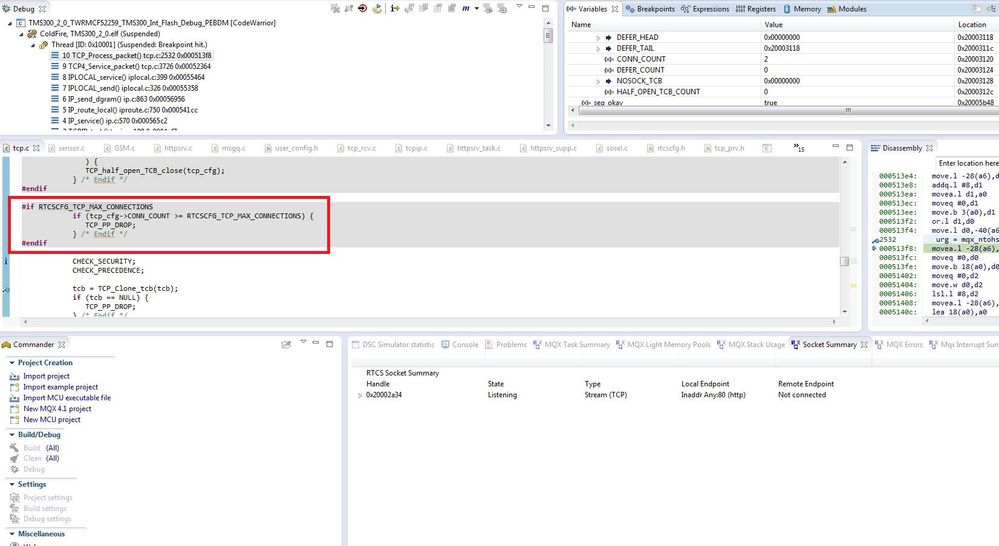The width and height of the screenshot is (999, 546).
Task: Expand the NOSOCK_TCB variable
Action: [x=598, y=81]
